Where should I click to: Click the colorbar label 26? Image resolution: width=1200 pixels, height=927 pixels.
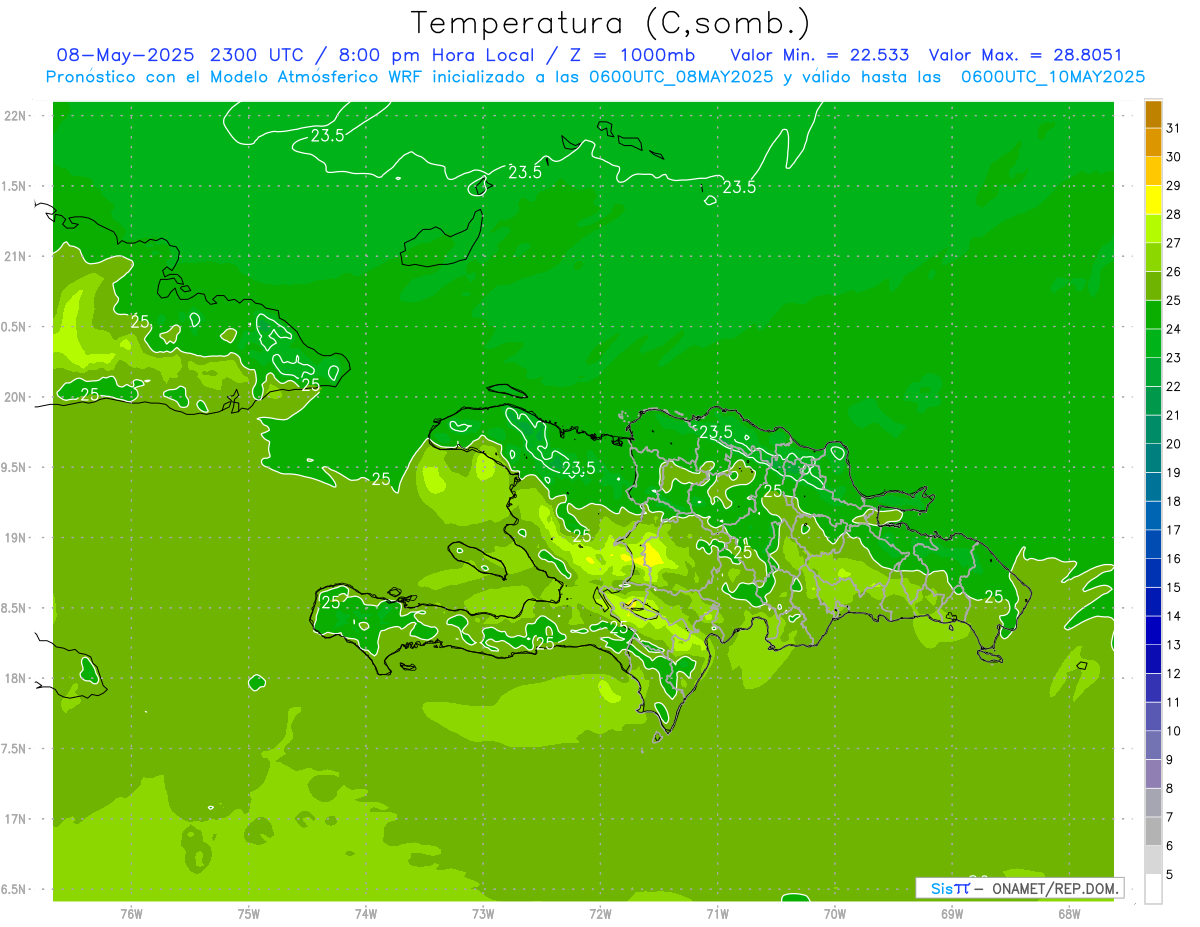point(1173,272)
